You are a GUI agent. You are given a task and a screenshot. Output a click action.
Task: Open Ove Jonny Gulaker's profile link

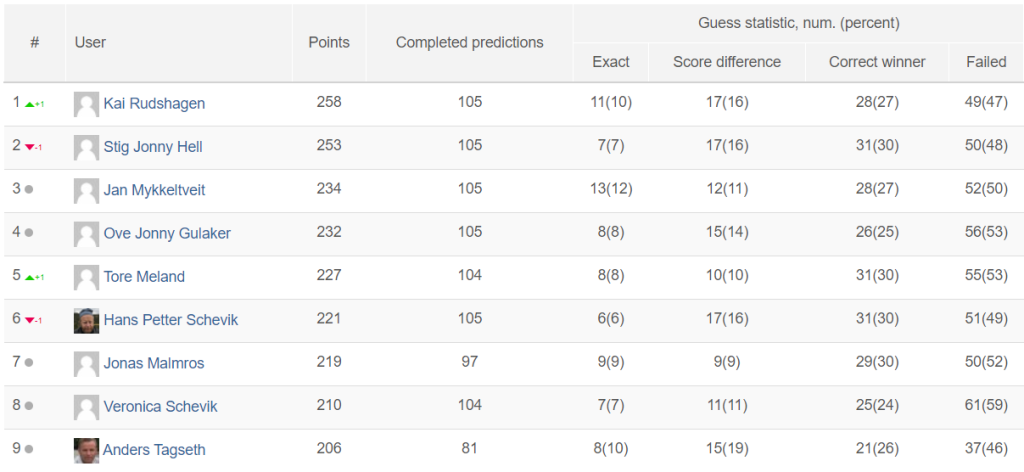pyautogui.click(x=167, y=233)
